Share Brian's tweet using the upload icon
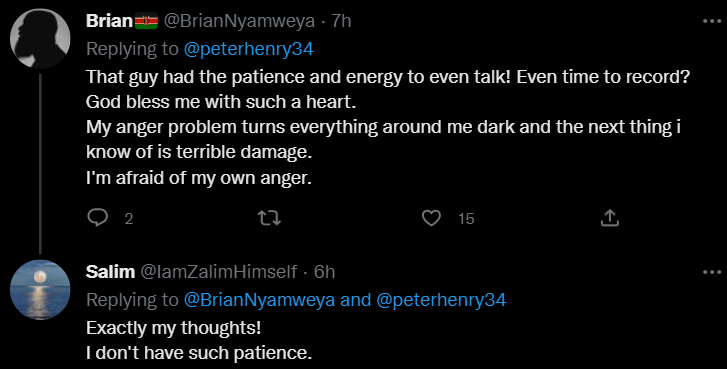The height and width of the screenshot is (369, 727). pyautogui.click(x=610, y=218)
